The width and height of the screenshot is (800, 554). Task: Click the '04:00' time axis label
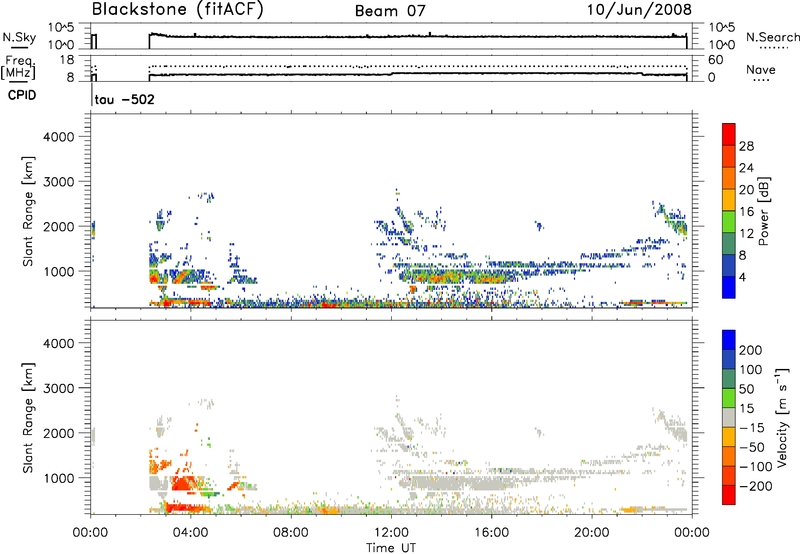[191, 533]
